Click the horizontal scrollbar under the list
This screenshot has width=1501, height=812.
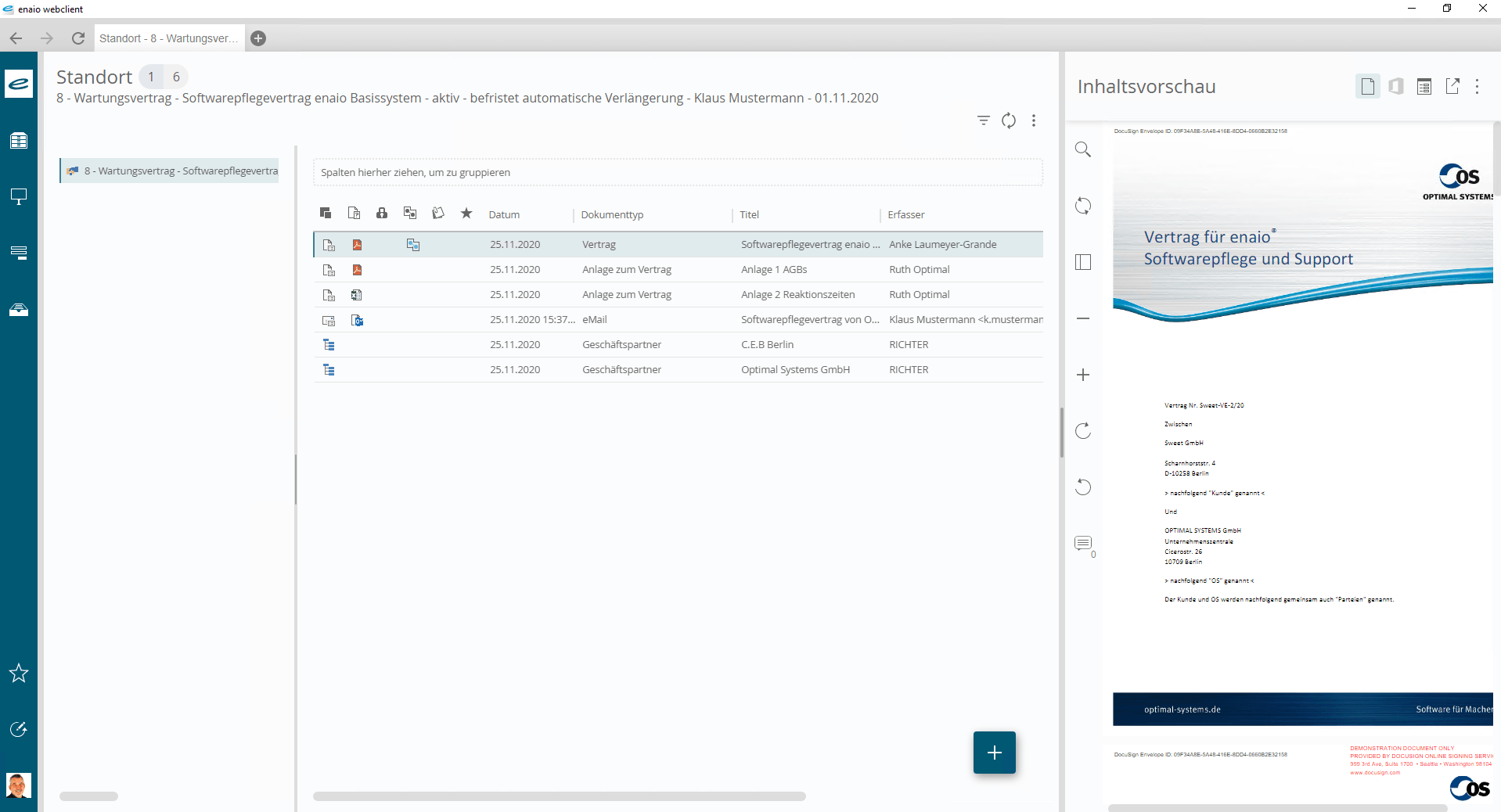click(559, 796)
